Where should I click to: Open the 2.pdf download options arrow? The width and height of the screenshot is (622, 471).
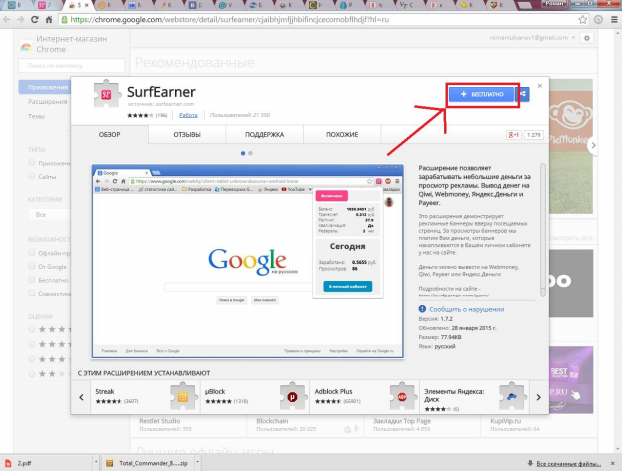click(96, 463)
